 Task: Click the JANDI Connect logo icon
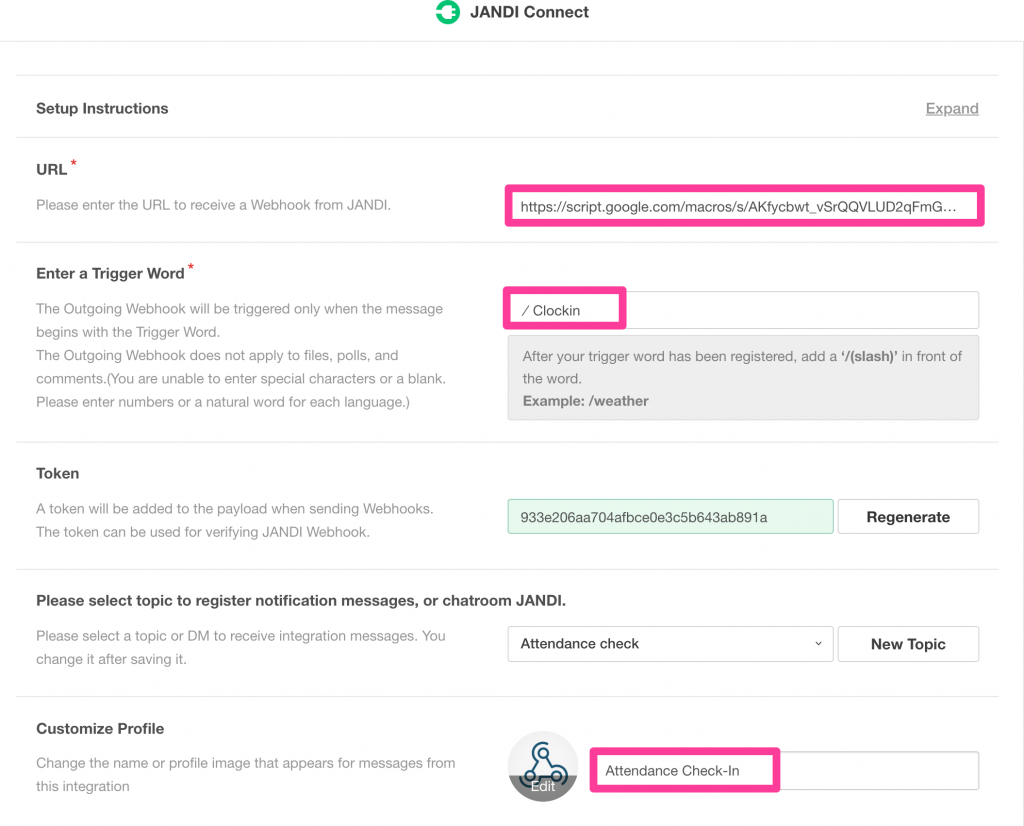tap(447, 13)
